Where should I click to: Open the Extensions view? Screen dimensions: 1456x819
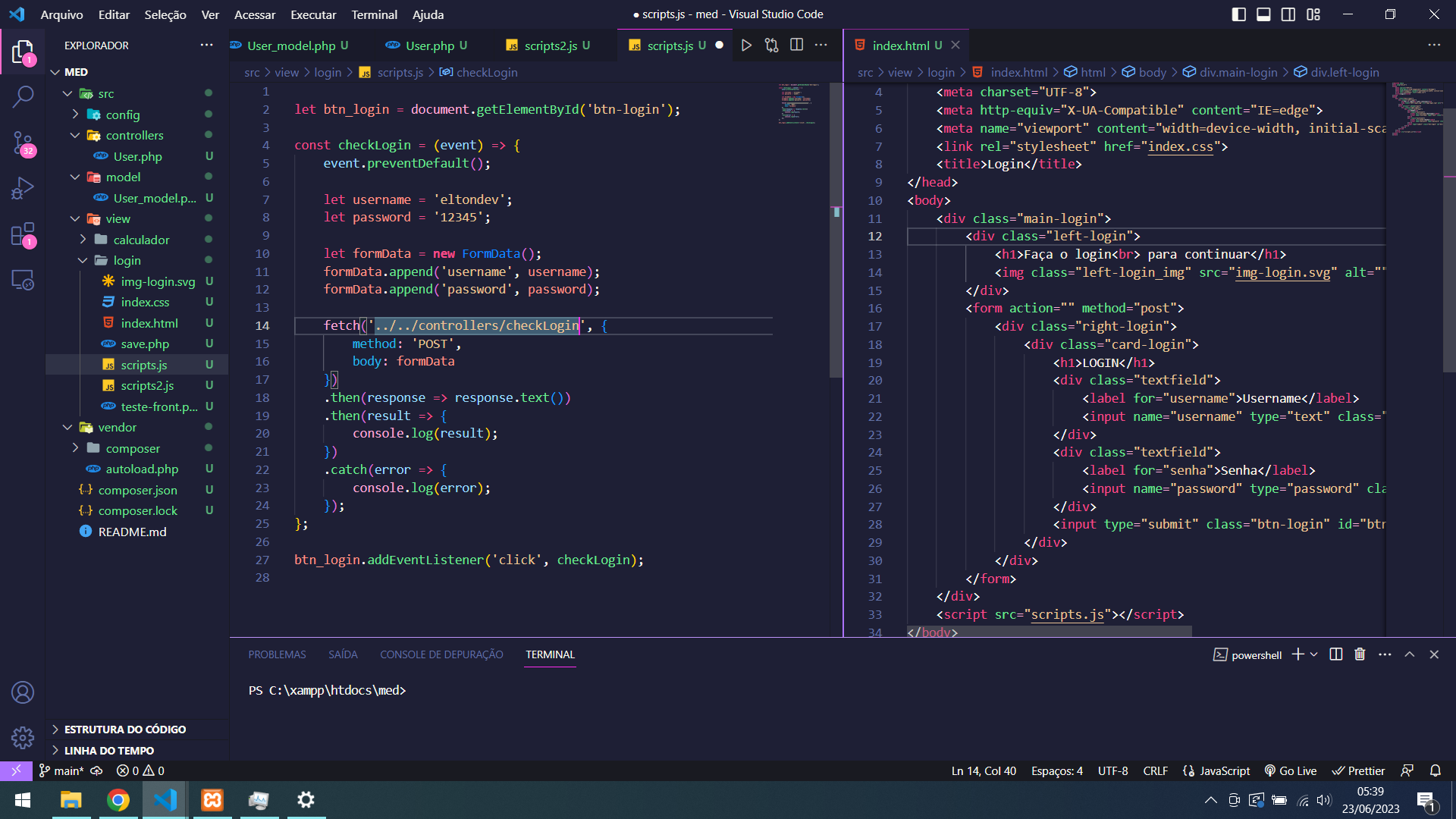pyautogui.click(x=23, y=234)
